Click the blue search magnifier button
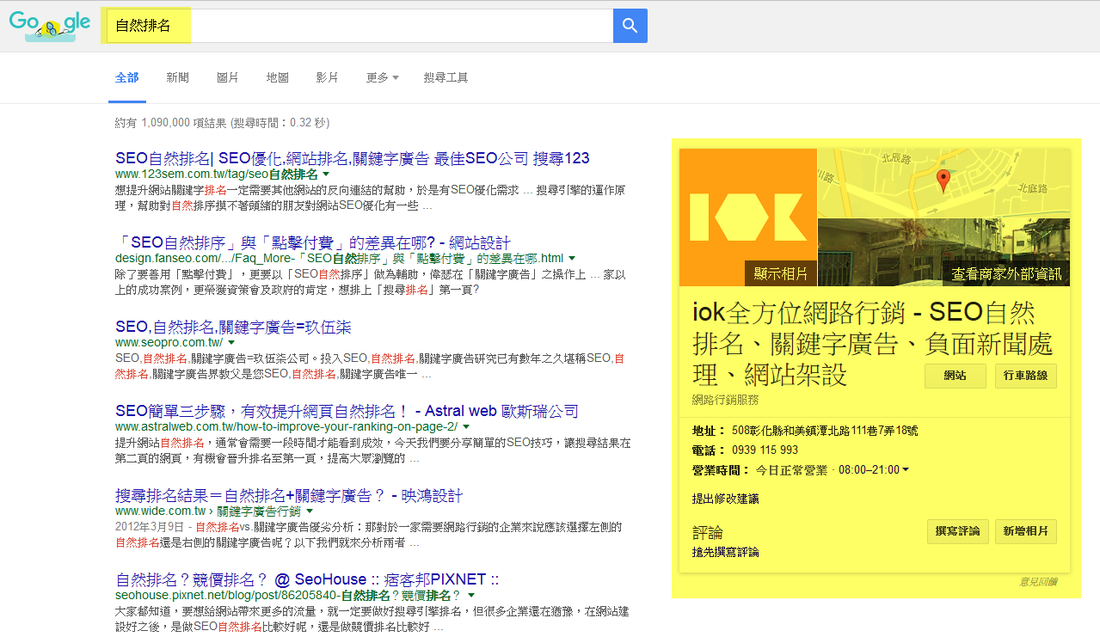Image resolution: width=1100 pixels, height=643 pixels. tap(630, 26)
